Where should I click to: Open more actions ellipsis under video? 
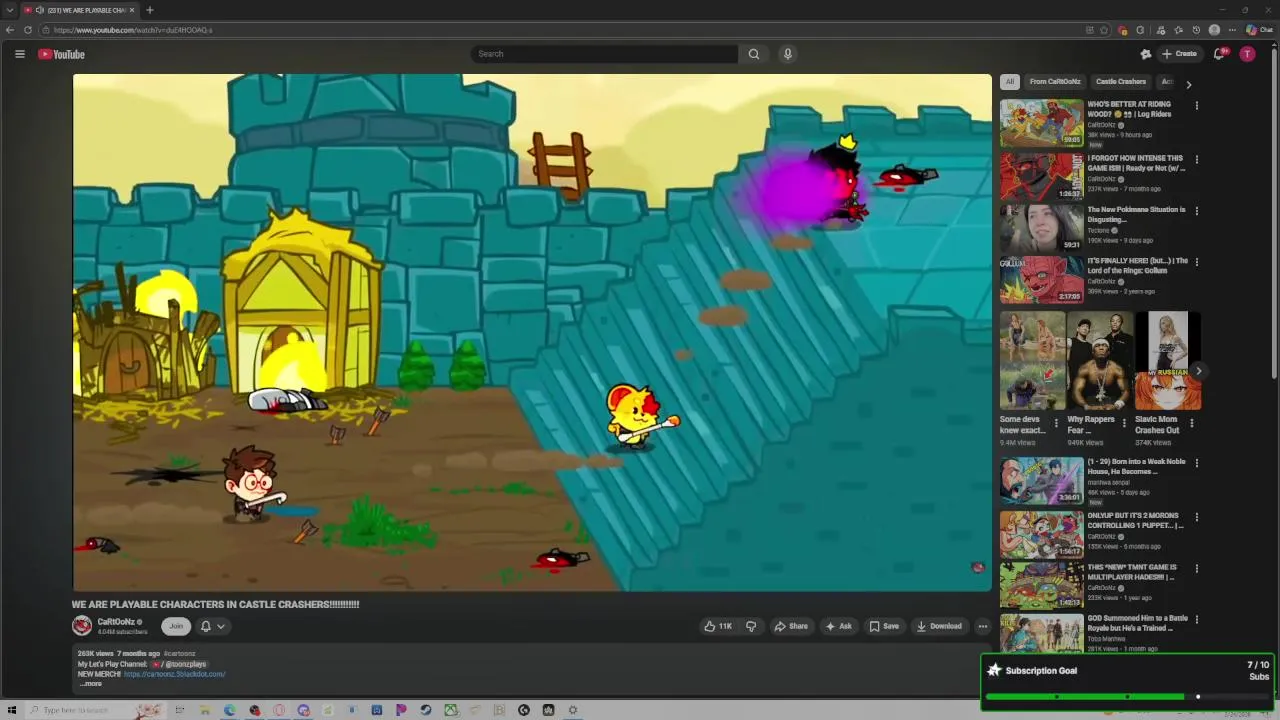point(983,626)
